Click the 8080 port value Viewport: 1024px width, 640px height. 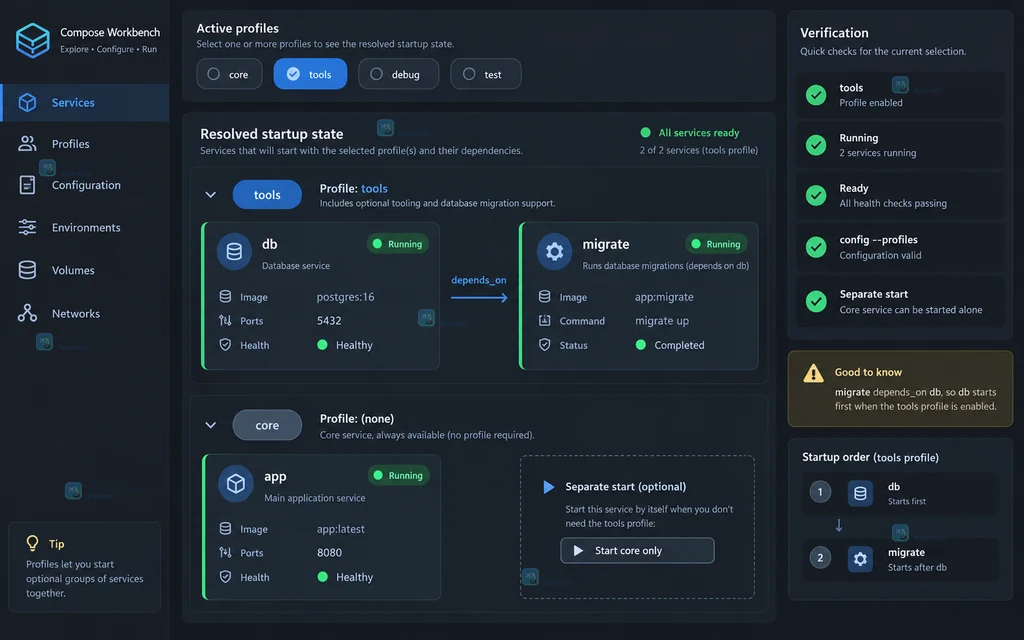pos(329,552)
